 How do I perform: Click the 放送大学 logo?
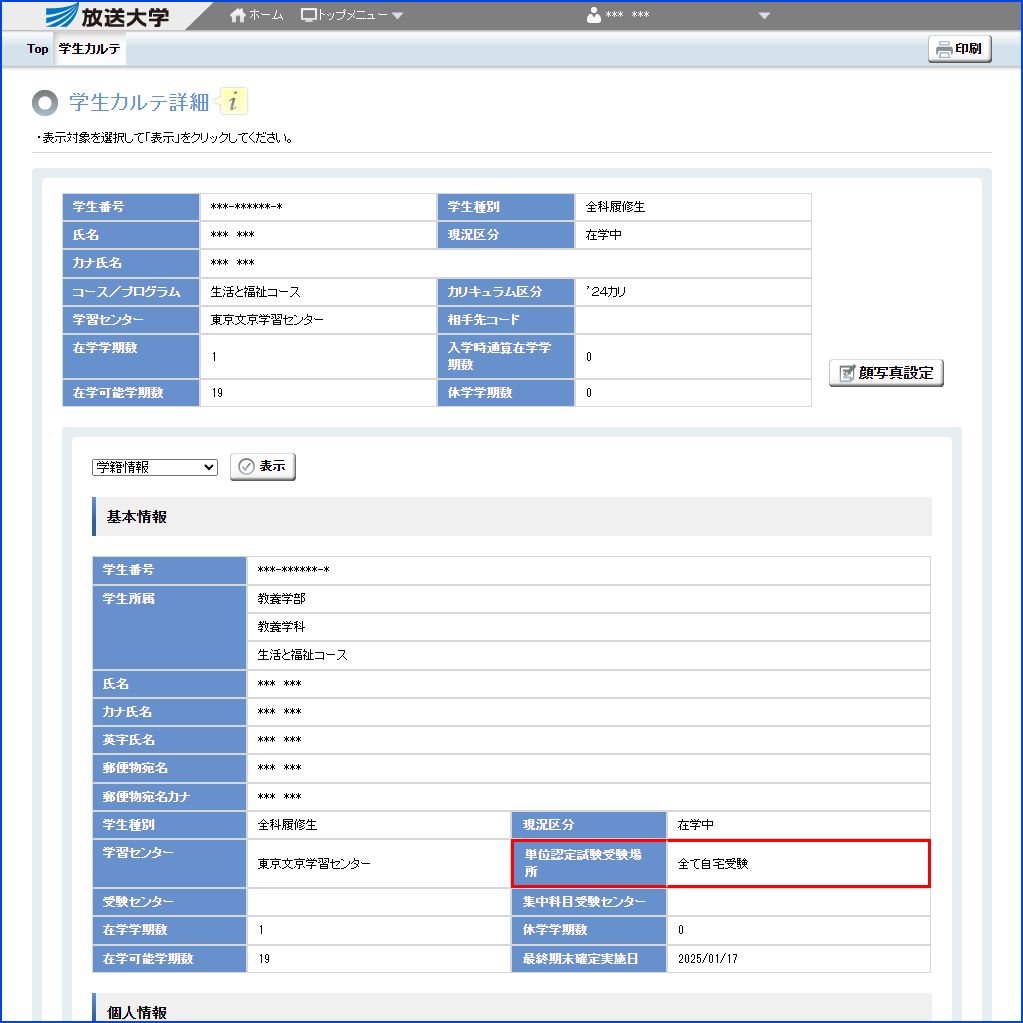108,16
